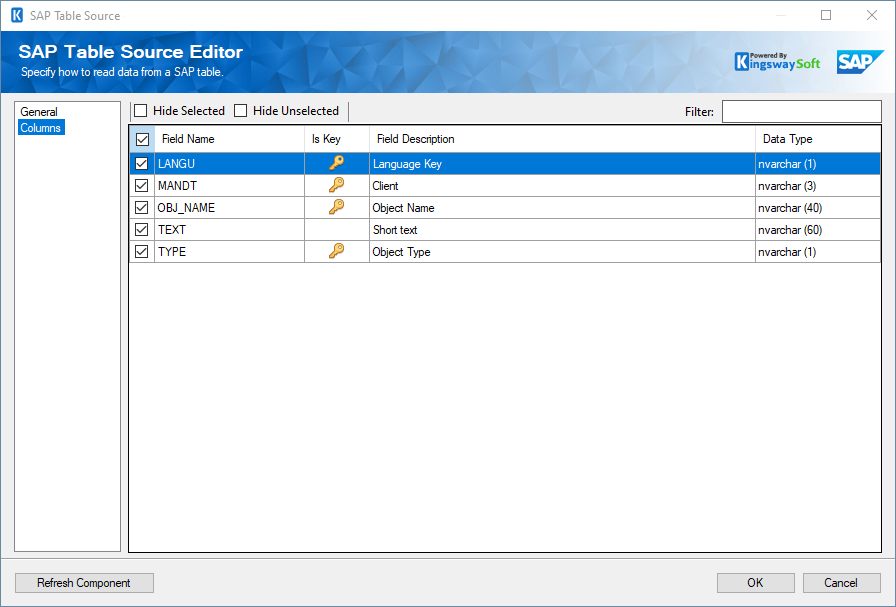Confirm changes with OK
The width and height of the screenshot is (896, 607).
point(755,583)
